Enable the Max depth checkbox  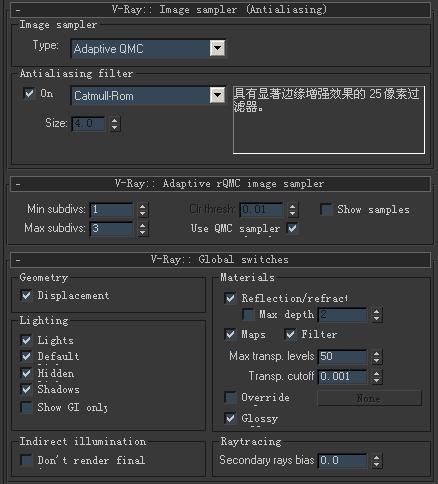(x=248, y=314)
